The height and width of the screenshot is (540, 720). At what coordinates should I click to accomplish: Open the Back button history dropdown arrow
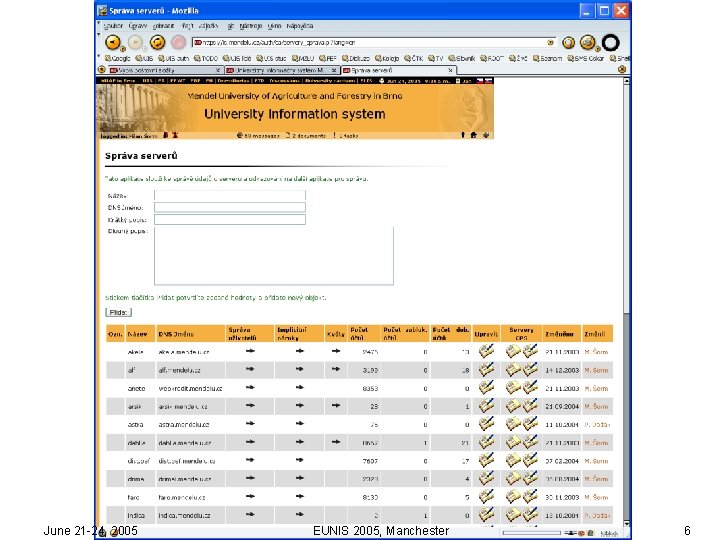(x=123, y=48)
